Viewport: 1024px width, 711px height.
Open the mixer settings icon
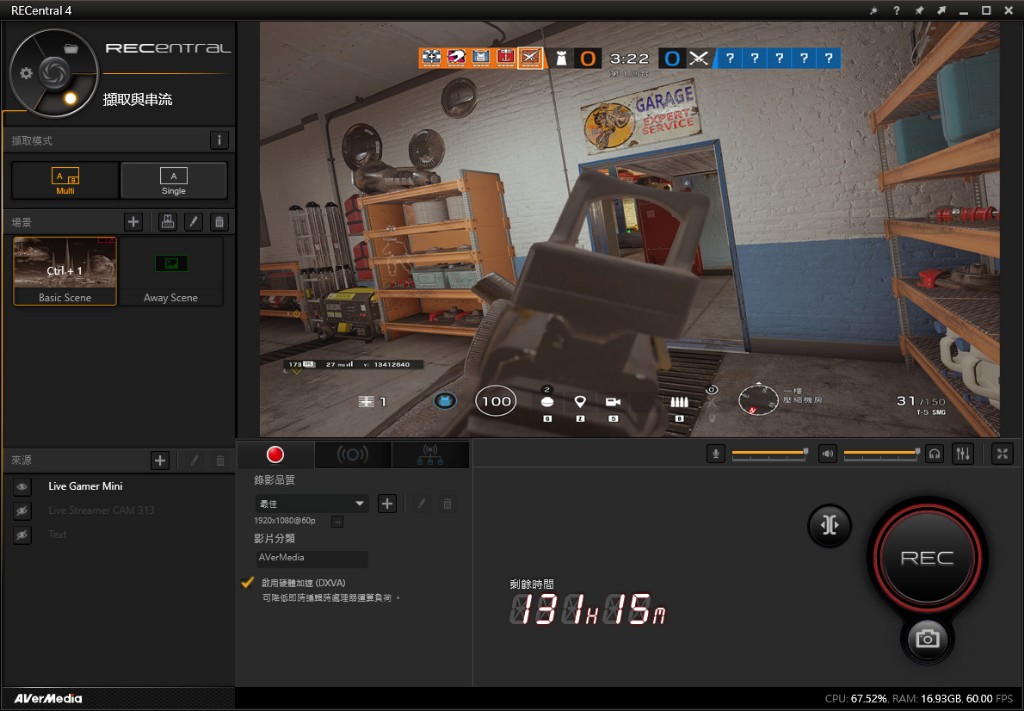tap(963, 454)
